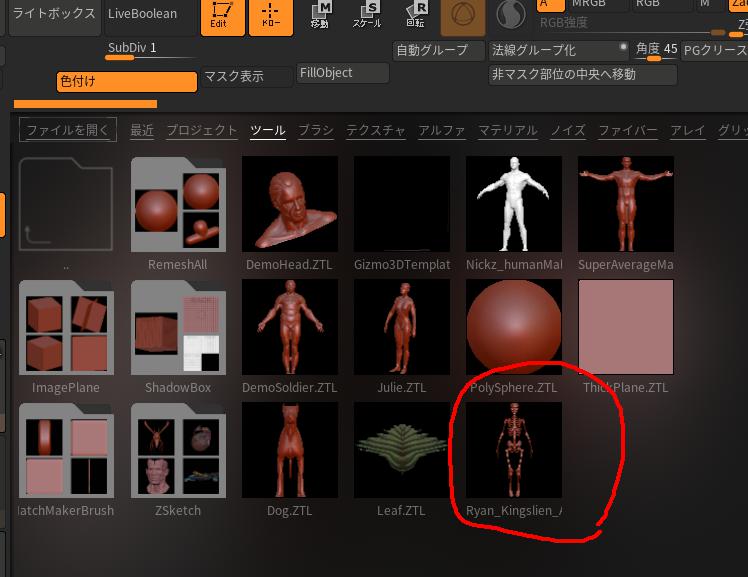Switch to the アレイ (Array) tab
The width and height of the screenshot is (748, 577).
(x=688, y=130)
